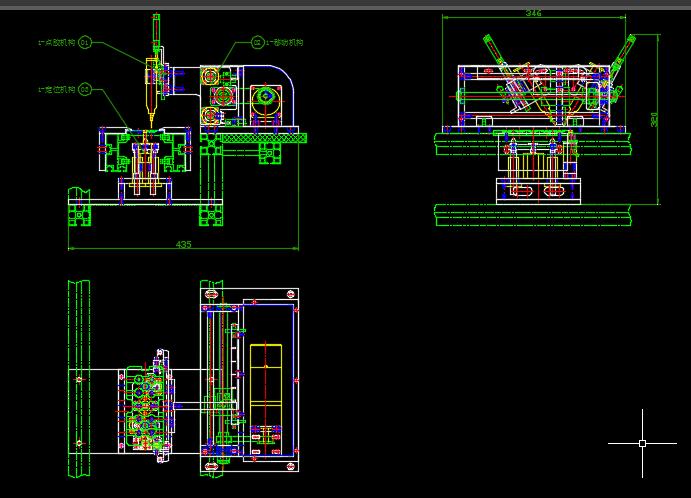Click the '1-点胶机构' label text
Viewport: 691px width, 498px height.
pyautogui.click(x=57, y=43)
